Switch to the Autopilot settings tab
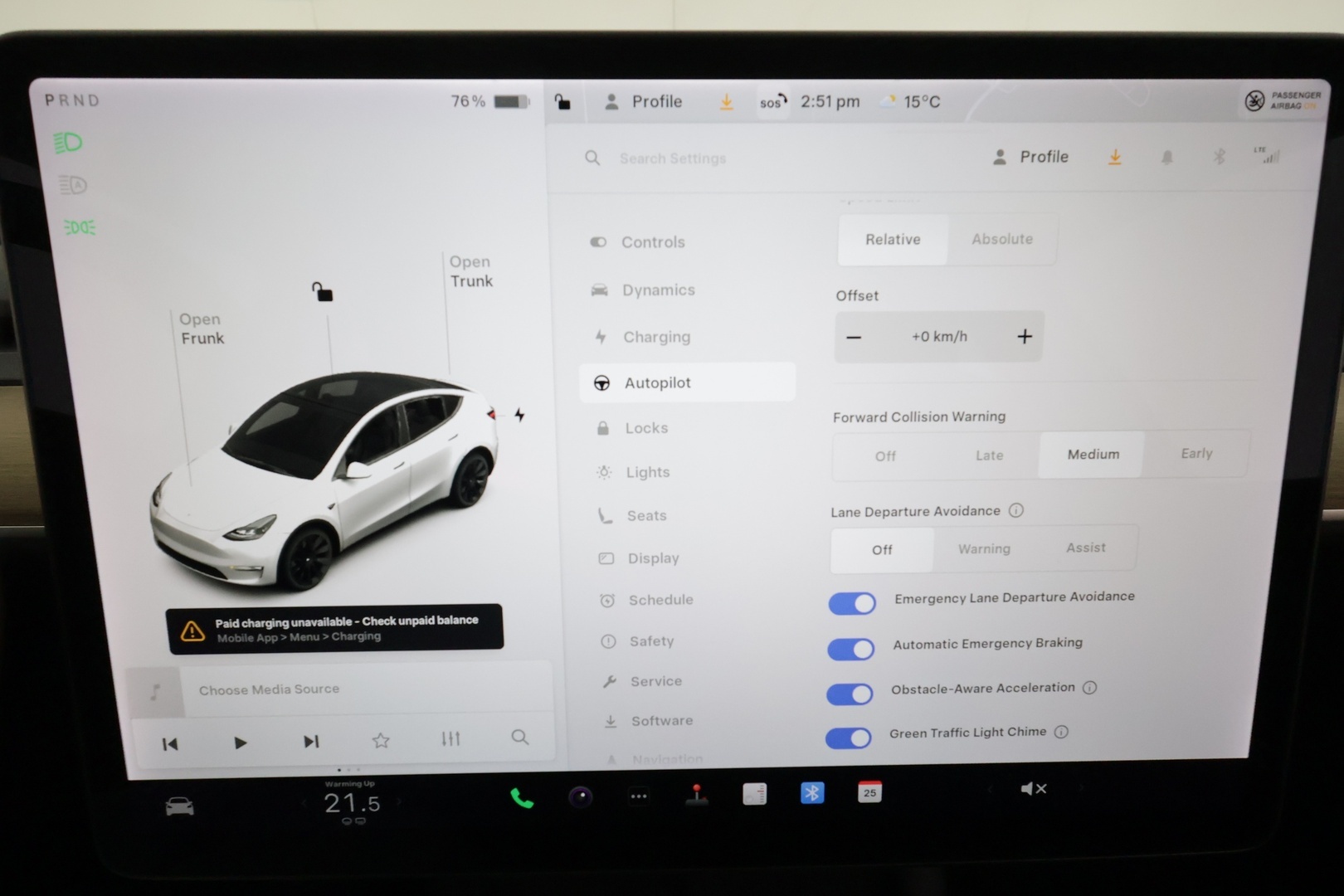The height and width of the screenshot is (896, 1344). pyautogui.click(x=658, y=382)
